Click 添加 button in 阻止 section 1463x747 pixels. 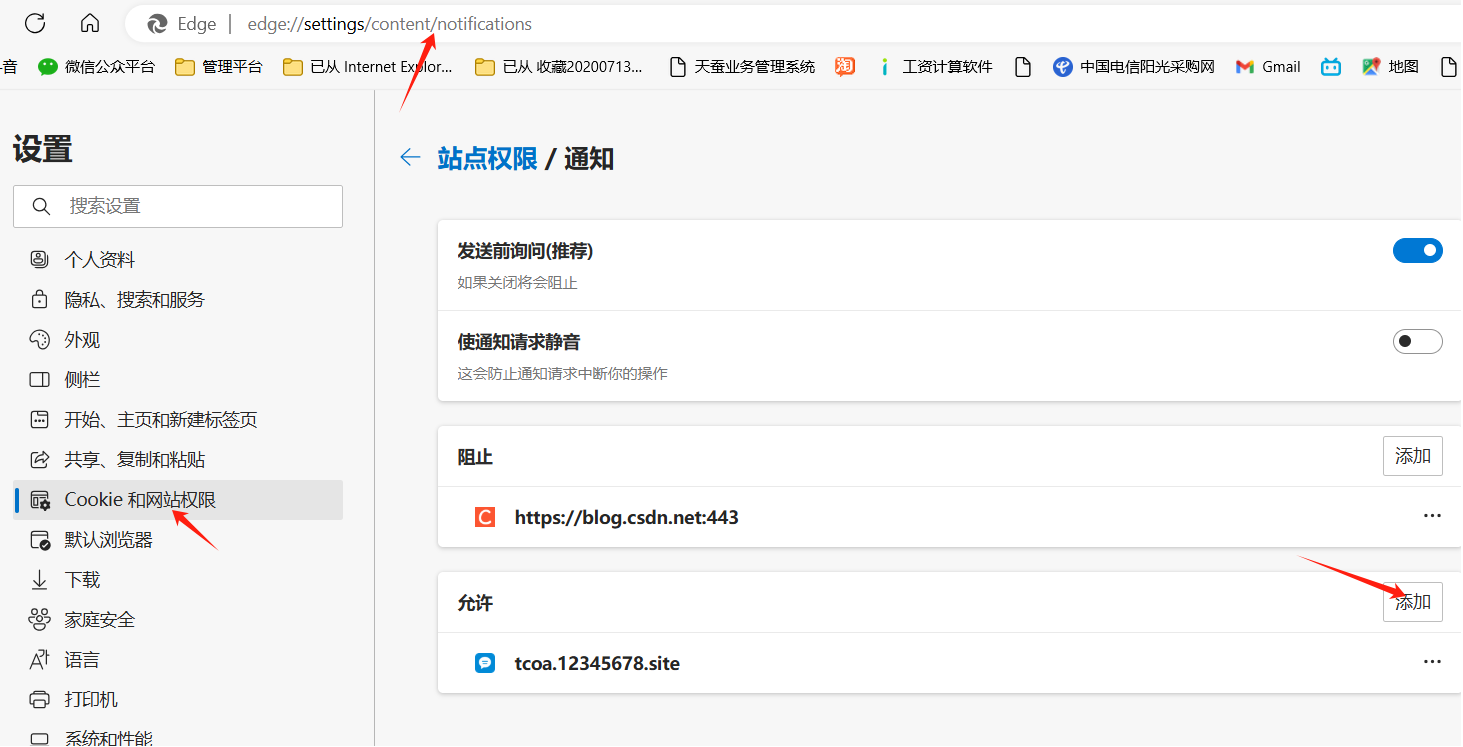(x=1412, y=456)
